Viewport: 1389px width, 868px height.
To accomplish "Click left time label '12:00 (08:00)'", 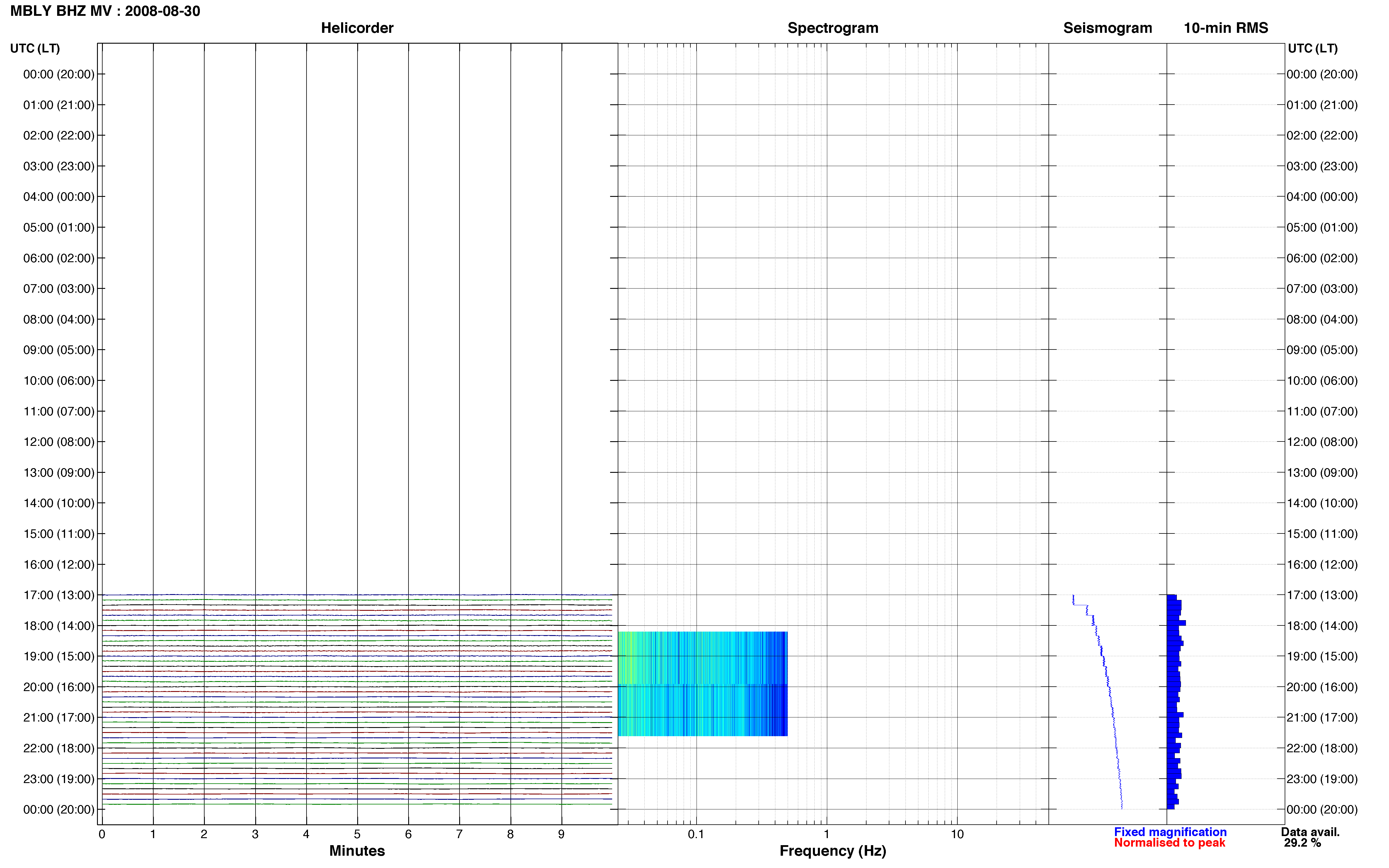I will click(x=59, y=442).
